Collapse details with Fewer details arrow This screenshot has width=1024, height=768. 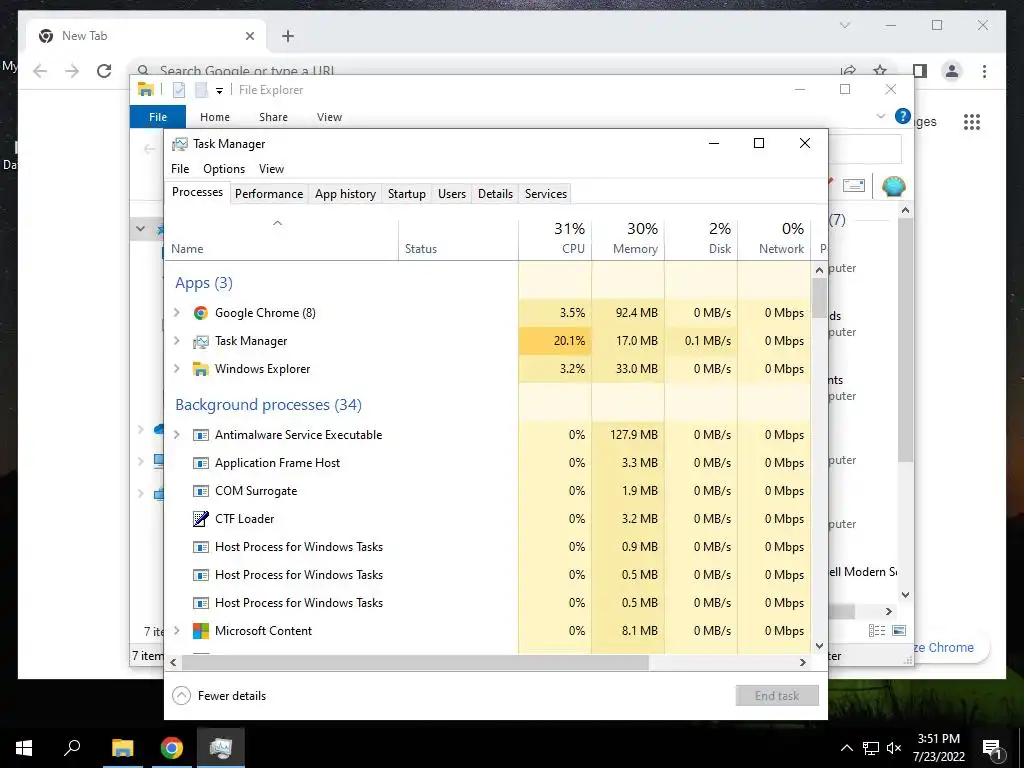click(x=181, y=696)
